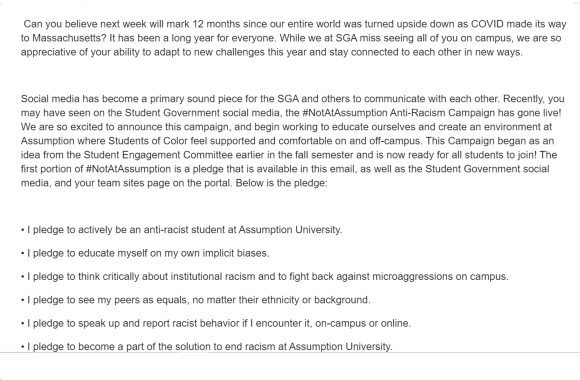The width and height of the screenshot is (580, 380).
Task: Click the second #NotAtAssumption hashtag mention
Action: tap(128, 169)
